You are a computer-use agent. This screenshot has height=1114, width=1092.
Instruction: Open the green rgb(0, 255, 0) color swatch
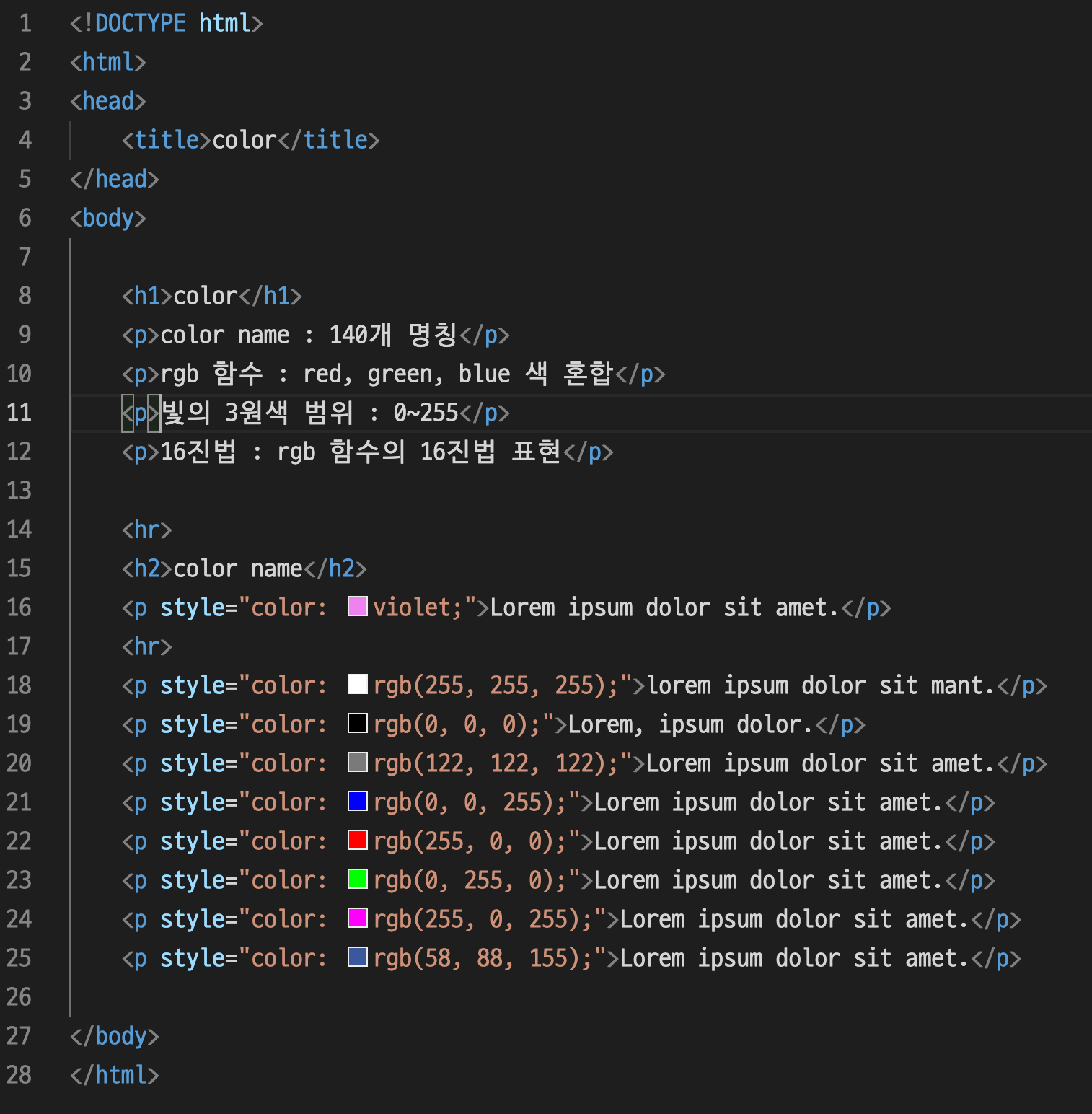(x=358, y=879)
